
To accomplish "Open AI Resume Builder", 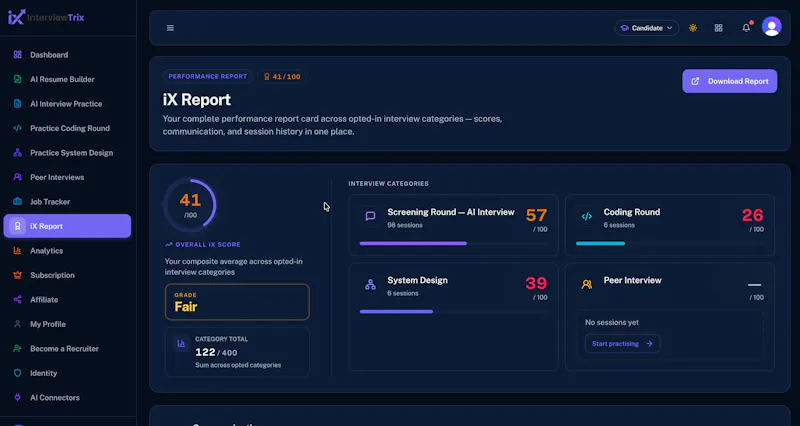I will (x=67, y=79).
